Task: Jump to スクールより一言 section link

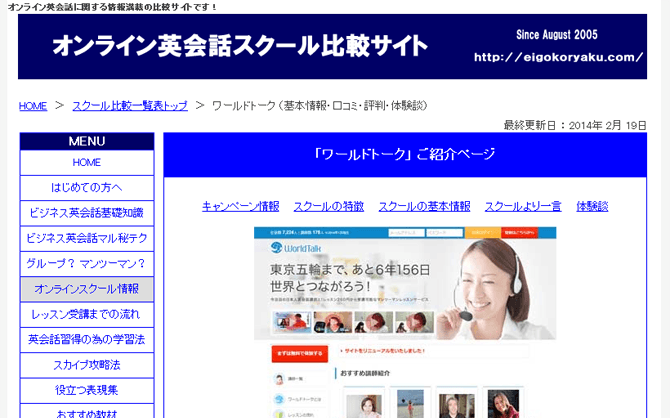Action: point(523,206)
